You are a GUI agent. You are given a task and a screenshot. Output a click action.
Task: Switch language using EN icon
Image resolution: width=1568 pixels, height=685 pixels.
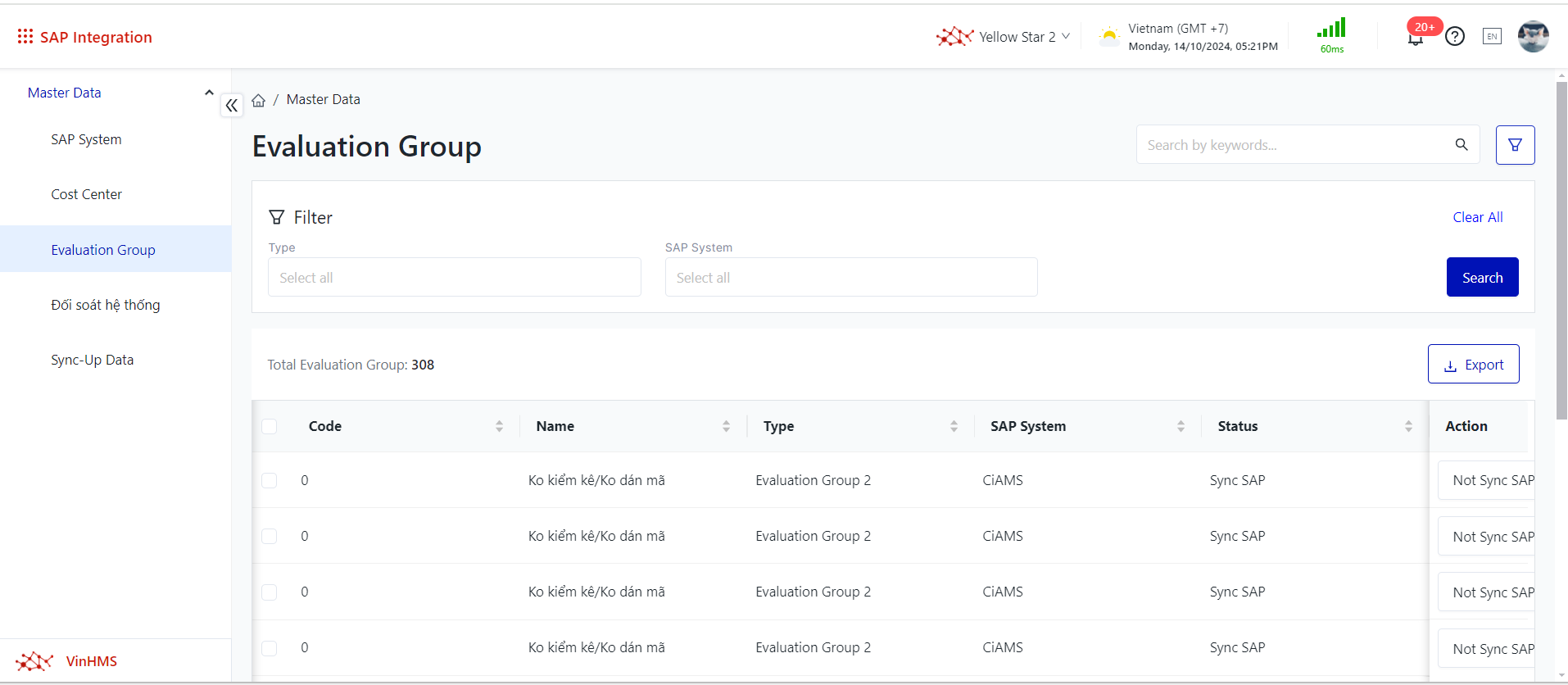1492,37
